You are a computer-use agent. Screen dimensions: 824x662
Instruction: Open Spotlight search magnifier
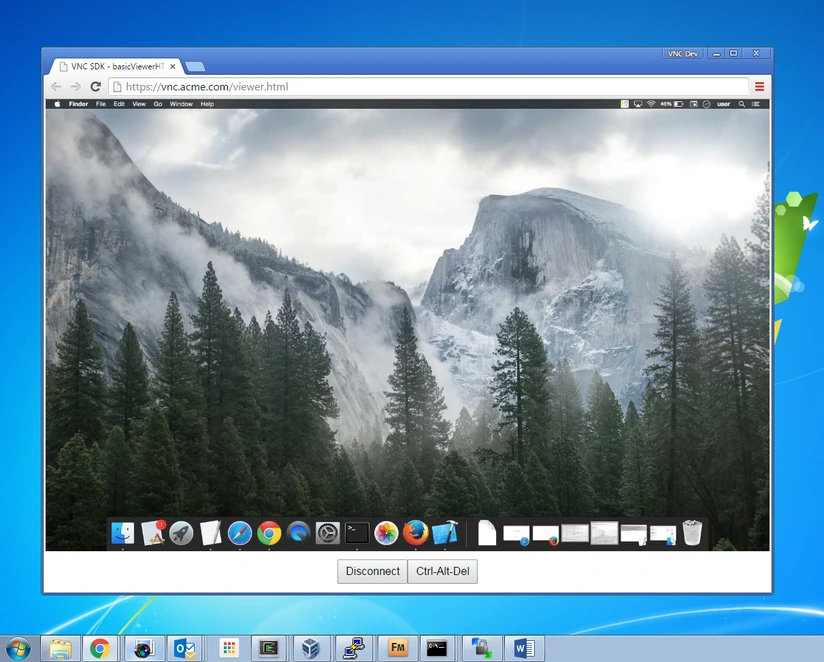click(x=742, y=104)
